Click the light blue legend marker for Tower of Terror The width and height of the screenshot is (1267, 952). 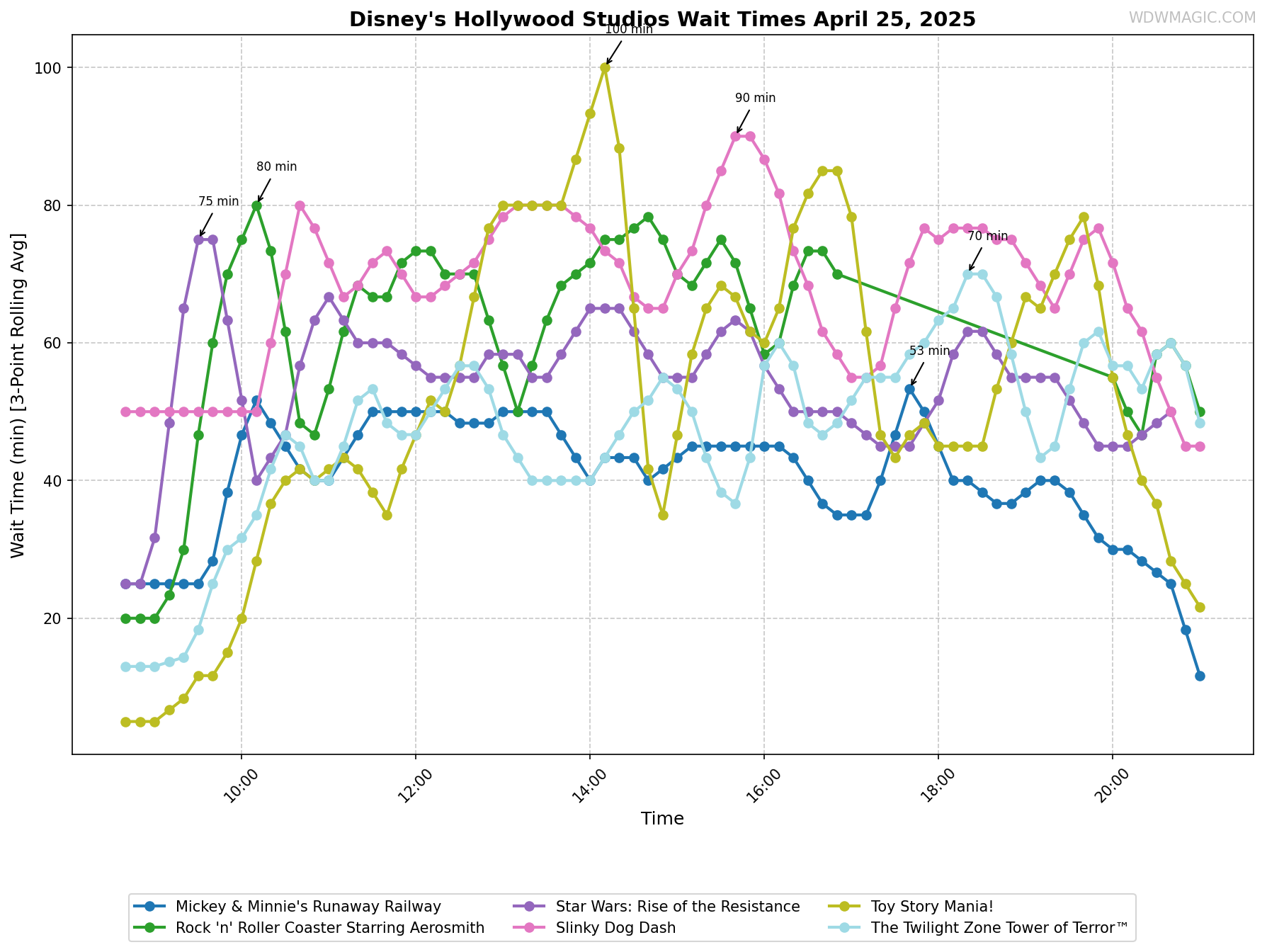(844, 928)
